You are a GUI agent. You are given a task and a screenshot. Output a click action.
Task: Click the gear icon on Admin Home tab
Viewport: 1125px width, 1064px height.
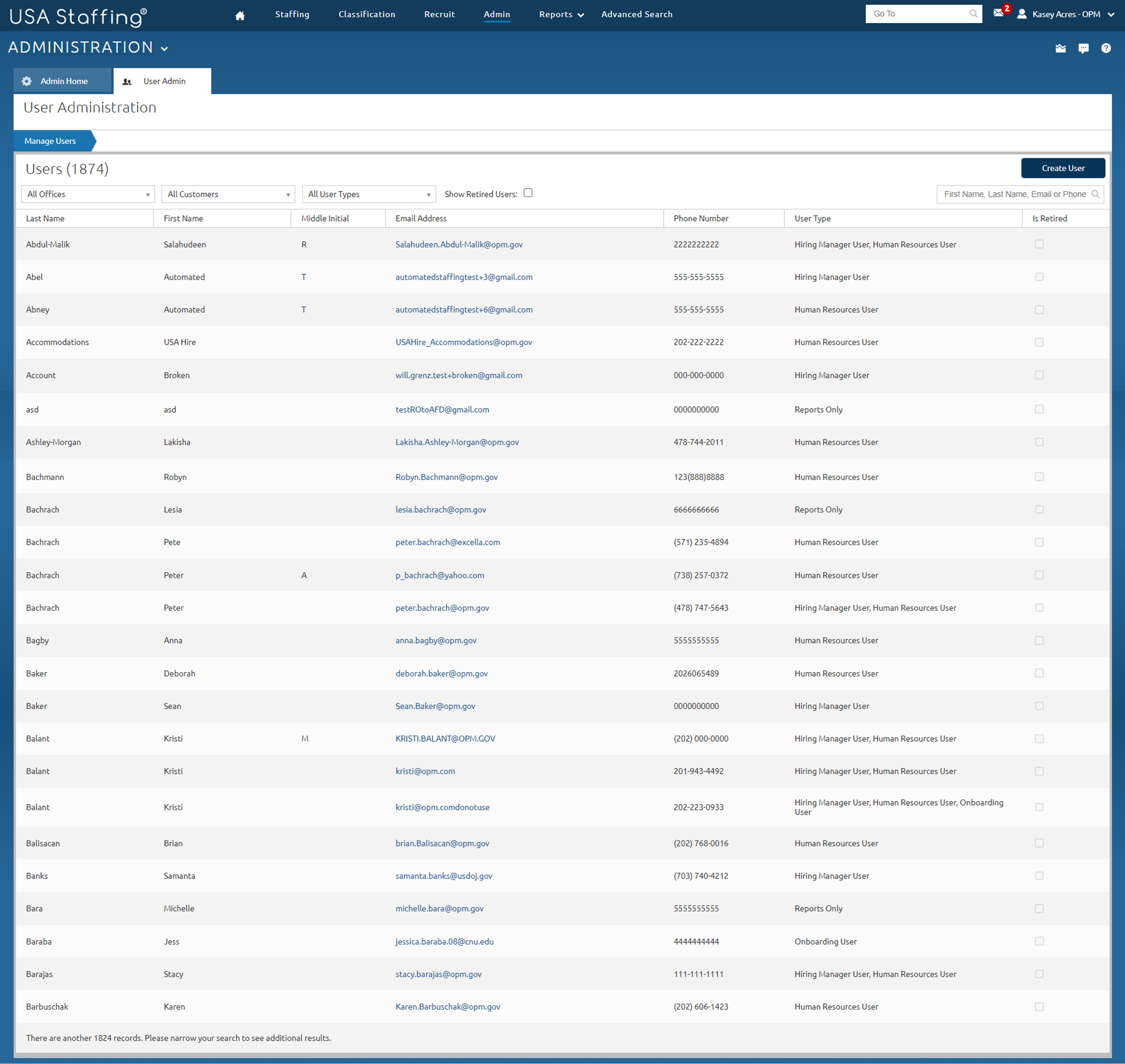click(x=27, y=81)
